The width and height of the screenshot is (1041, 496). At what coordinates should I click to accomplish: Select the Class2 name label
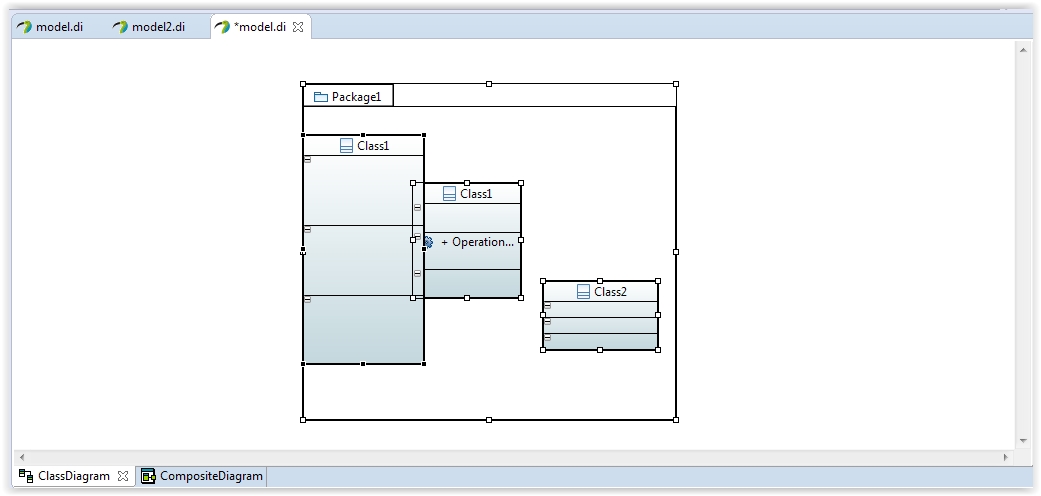coord(610,291)
